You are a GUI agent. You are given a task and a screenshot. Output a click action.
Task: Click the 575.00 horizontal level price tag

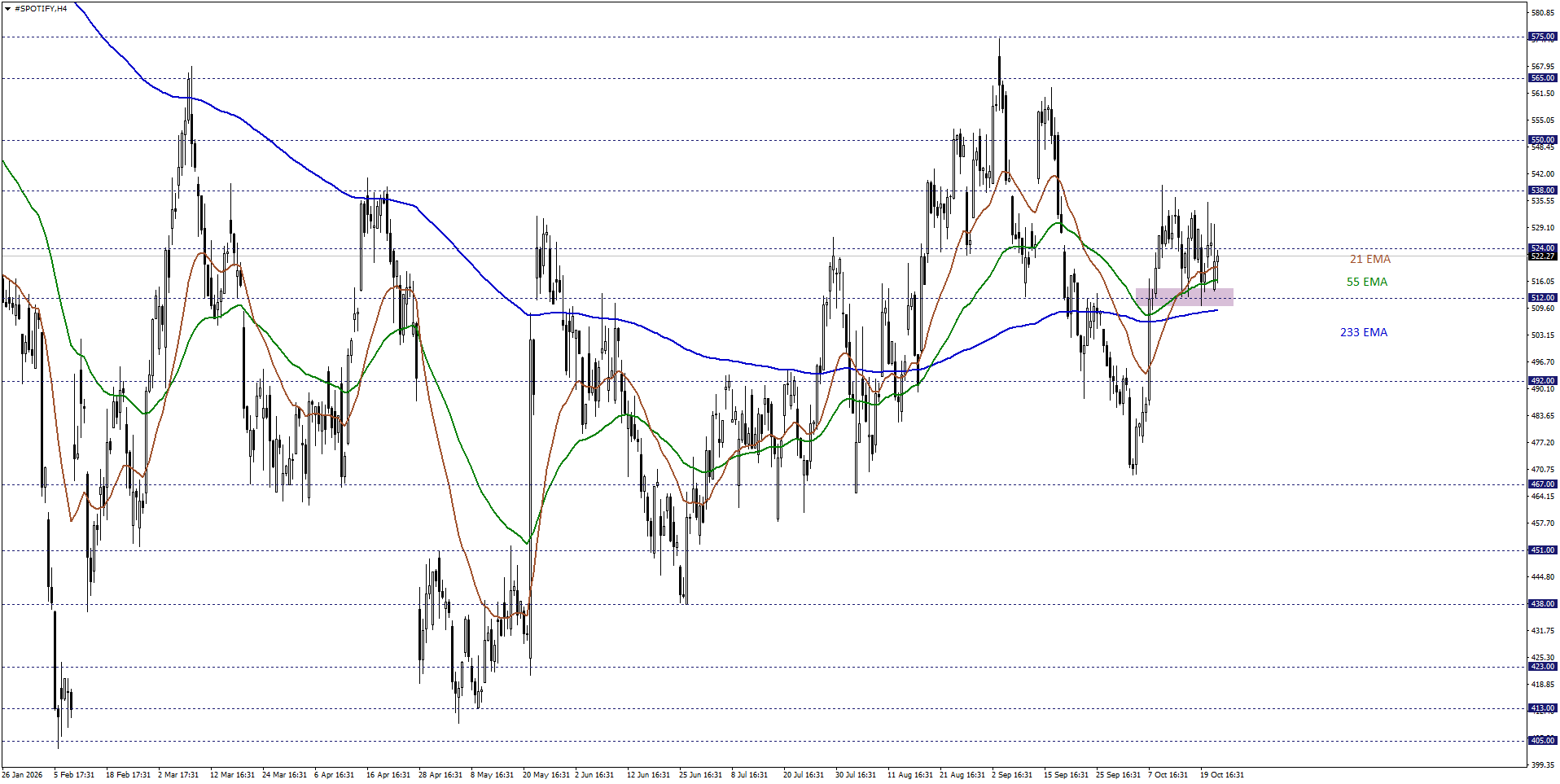pyautogui.click(x=1543, y=37)
